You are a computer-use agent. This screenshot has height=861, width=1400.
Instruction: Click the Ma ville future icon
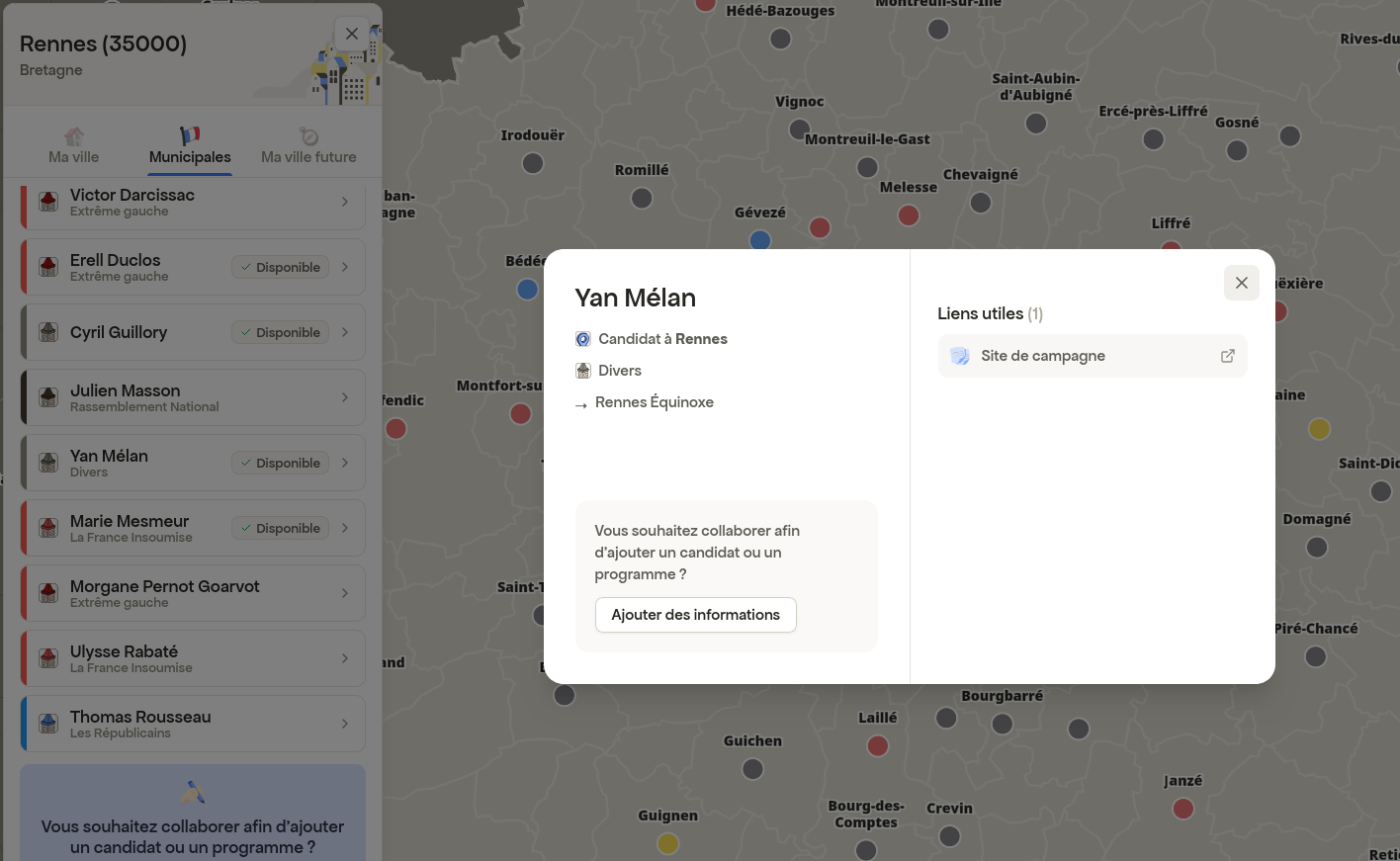coord(308,136)
